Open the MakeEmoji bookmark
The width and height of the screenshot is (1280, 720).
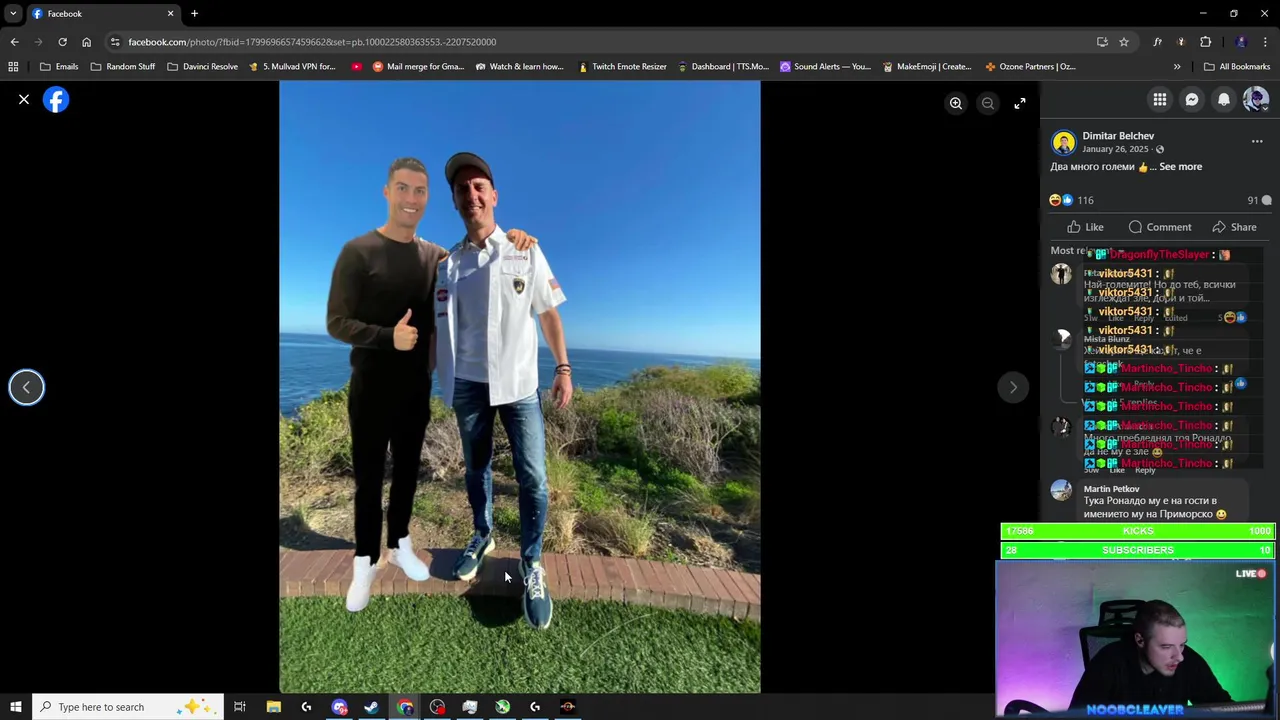(927, 67)
